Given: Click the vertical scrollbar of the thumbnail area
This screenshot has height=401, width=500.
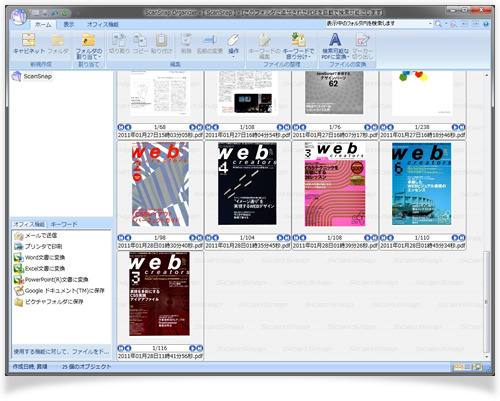Looking at the screenshot, I should point(486,302).
